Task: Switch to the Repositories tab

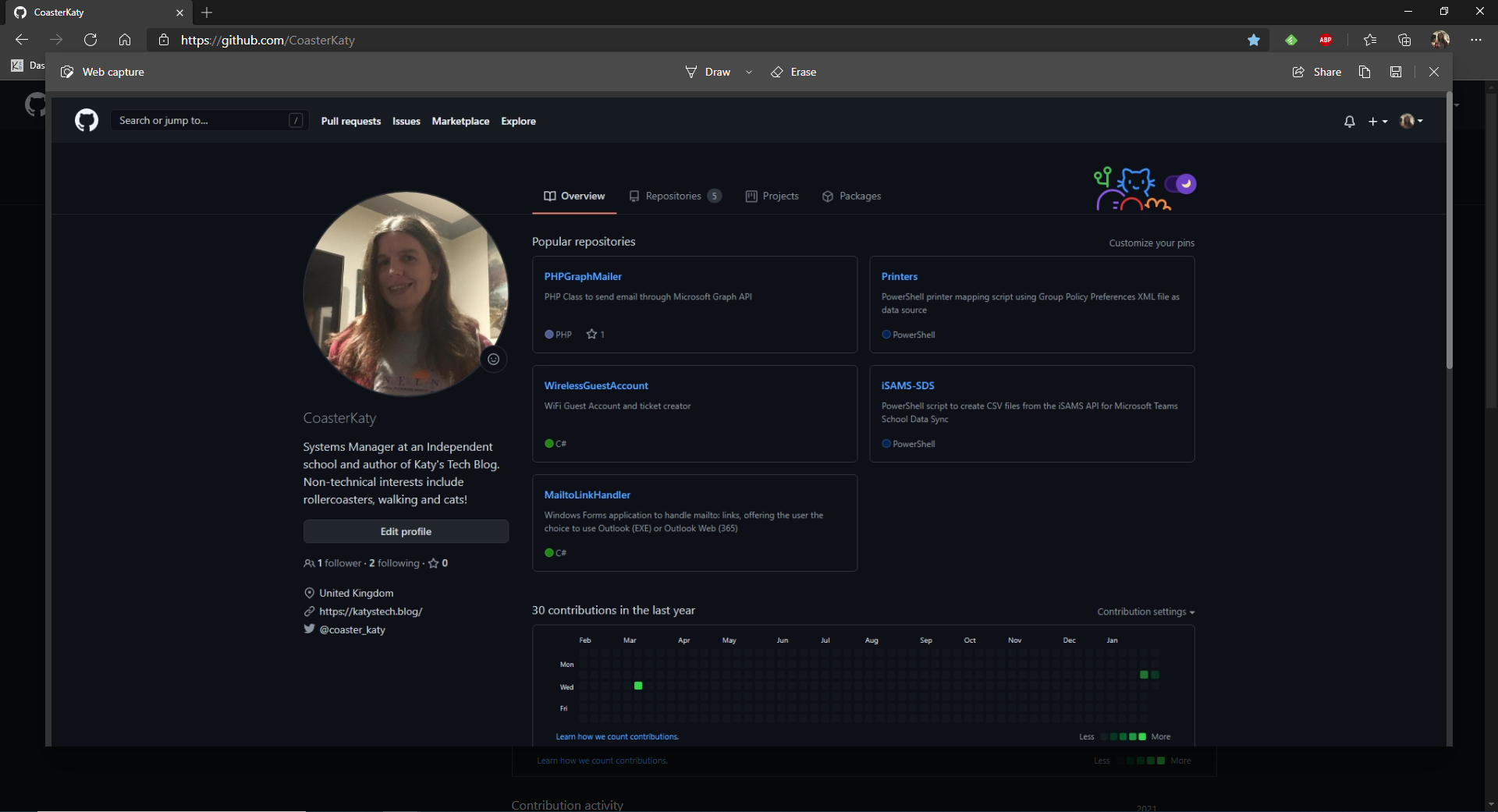Action: [674, 197]
